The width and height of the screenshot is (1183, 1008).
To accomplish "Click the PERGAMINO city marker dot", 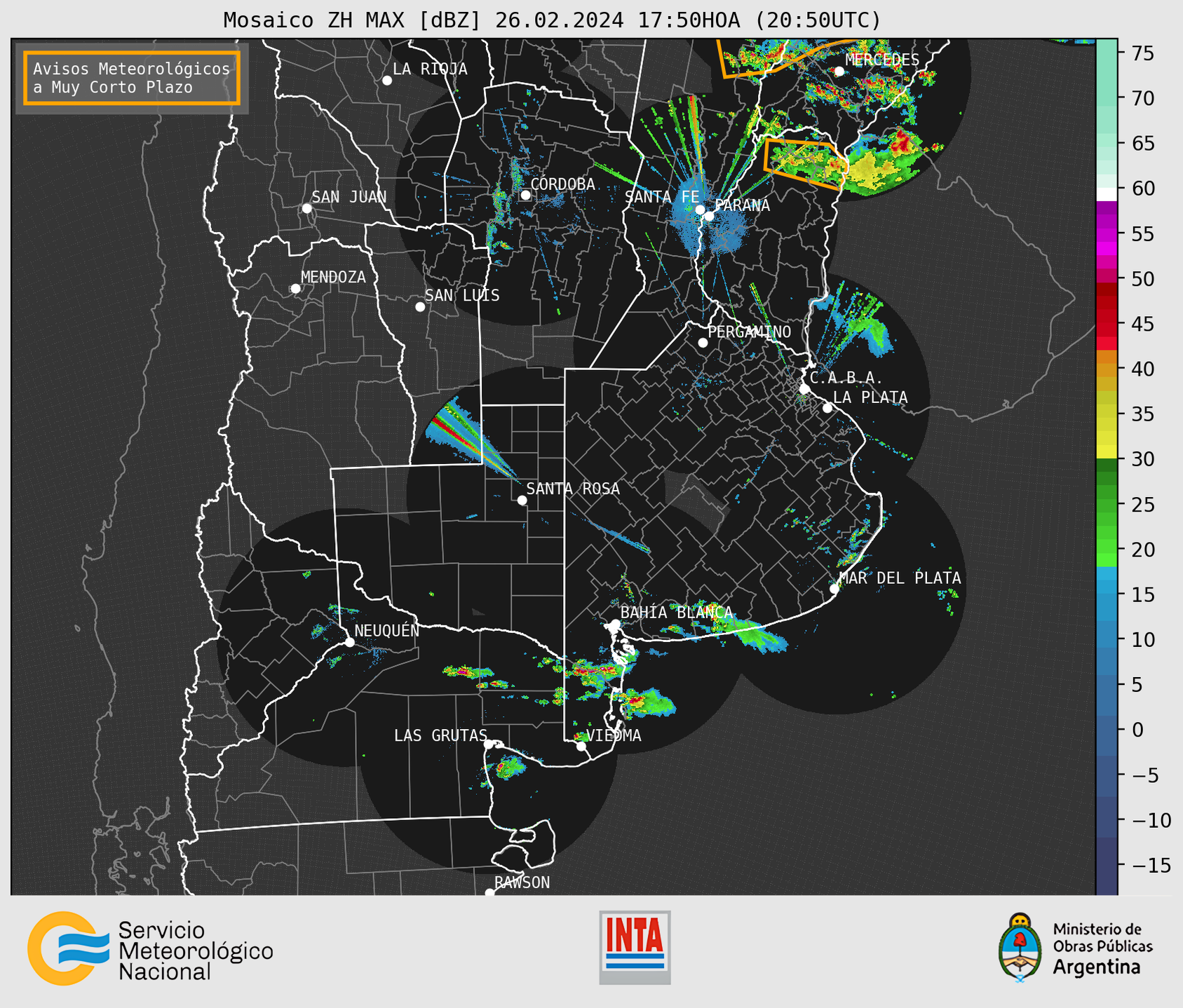I will pos(703,343).
